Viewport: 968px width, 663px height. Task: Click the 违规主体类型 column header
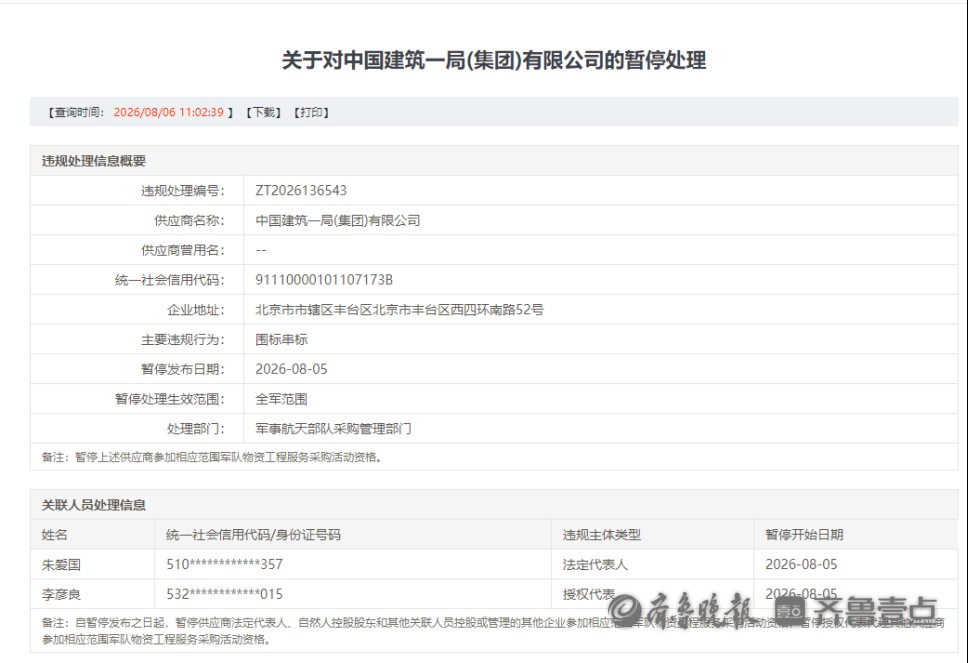(601, 535)
